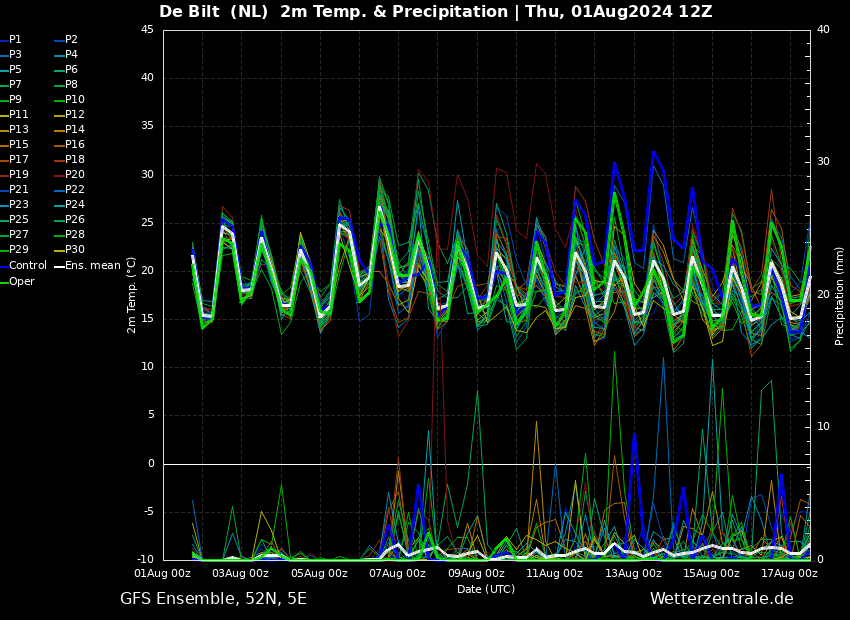Click the P22 legend entry
Image resolution: width=850 pixels, height=620 pixels.
(75, 189)
